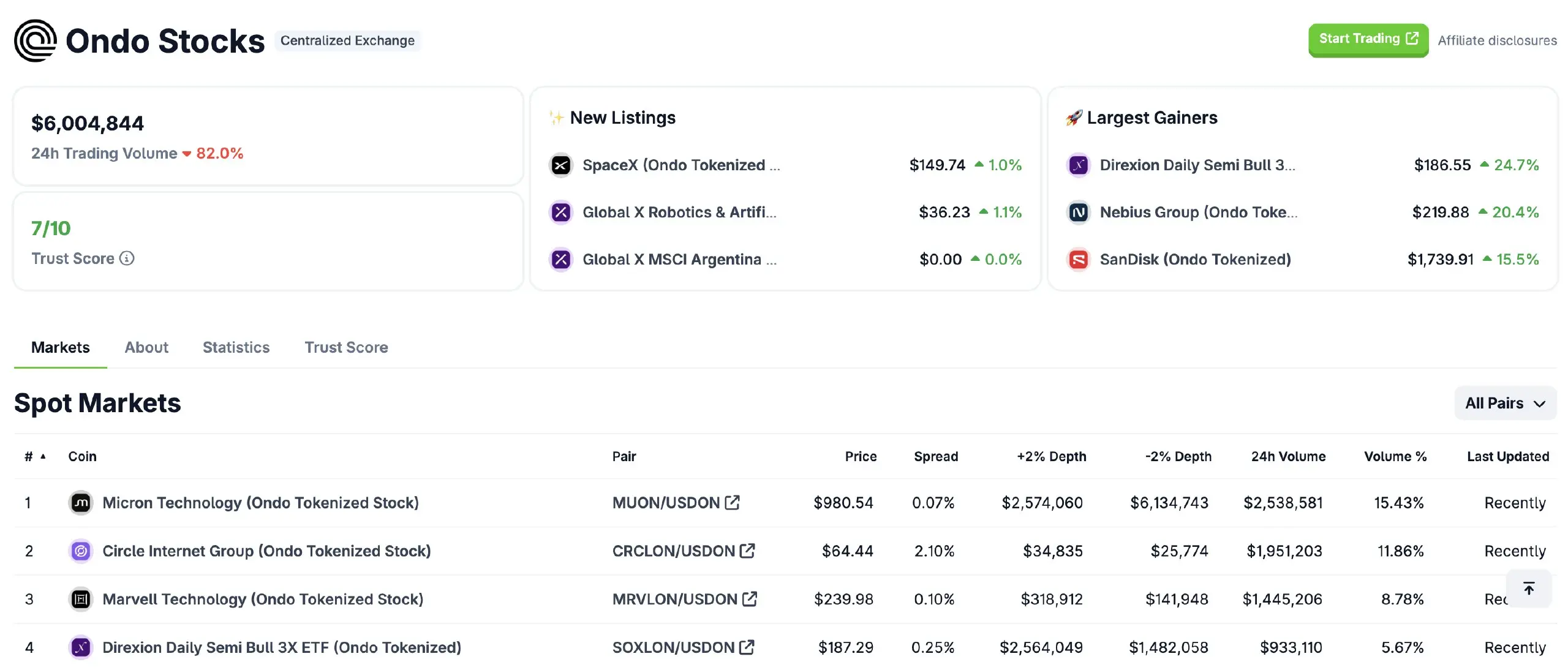This screenshot has height=670, width=1568.
Task: Click the SanDisk red coin icon
Action: pyautogui.click(x=1078, y=259)
